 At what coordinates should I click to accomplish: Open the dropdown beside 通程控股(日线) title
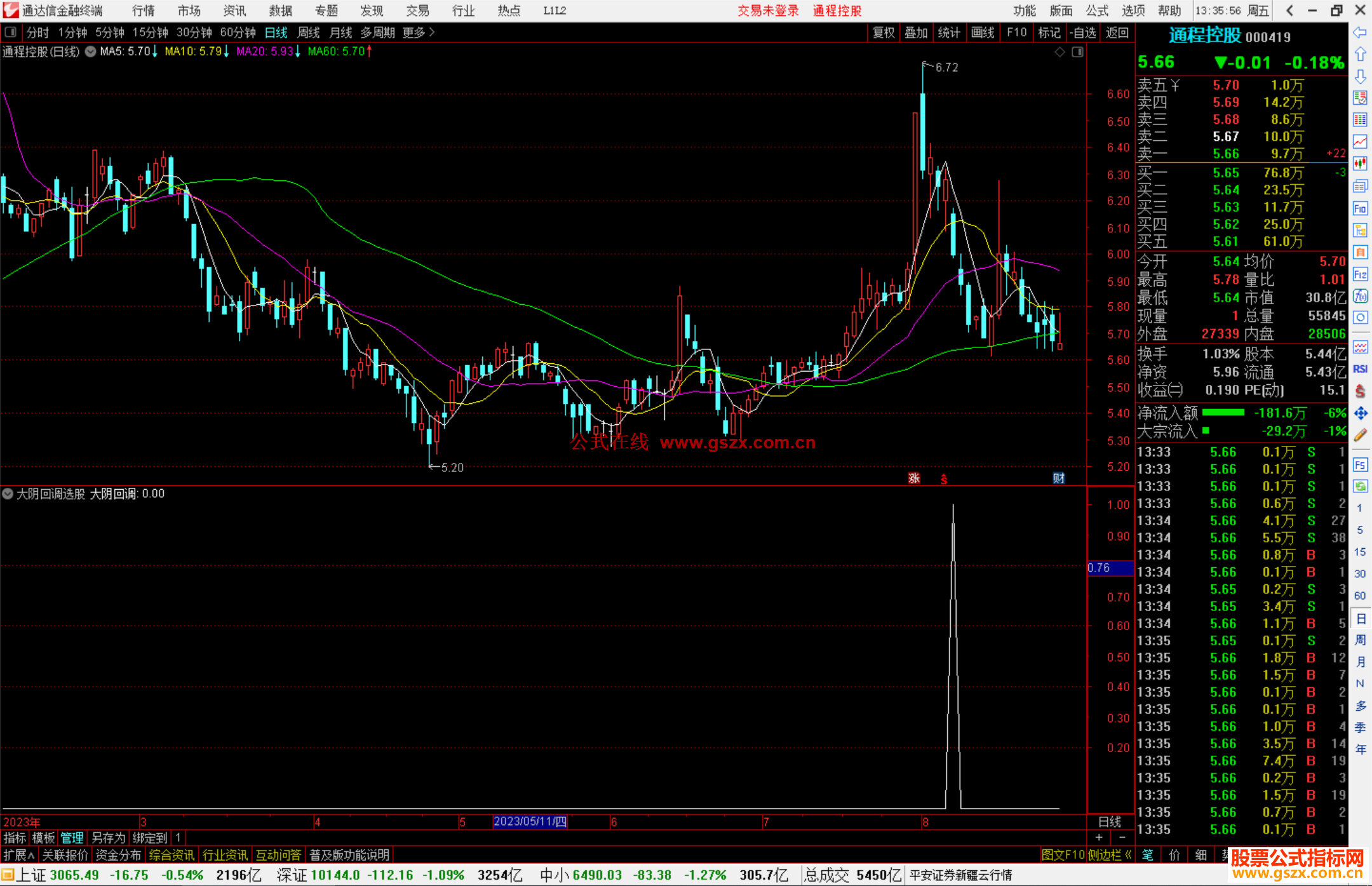[91, 51]
